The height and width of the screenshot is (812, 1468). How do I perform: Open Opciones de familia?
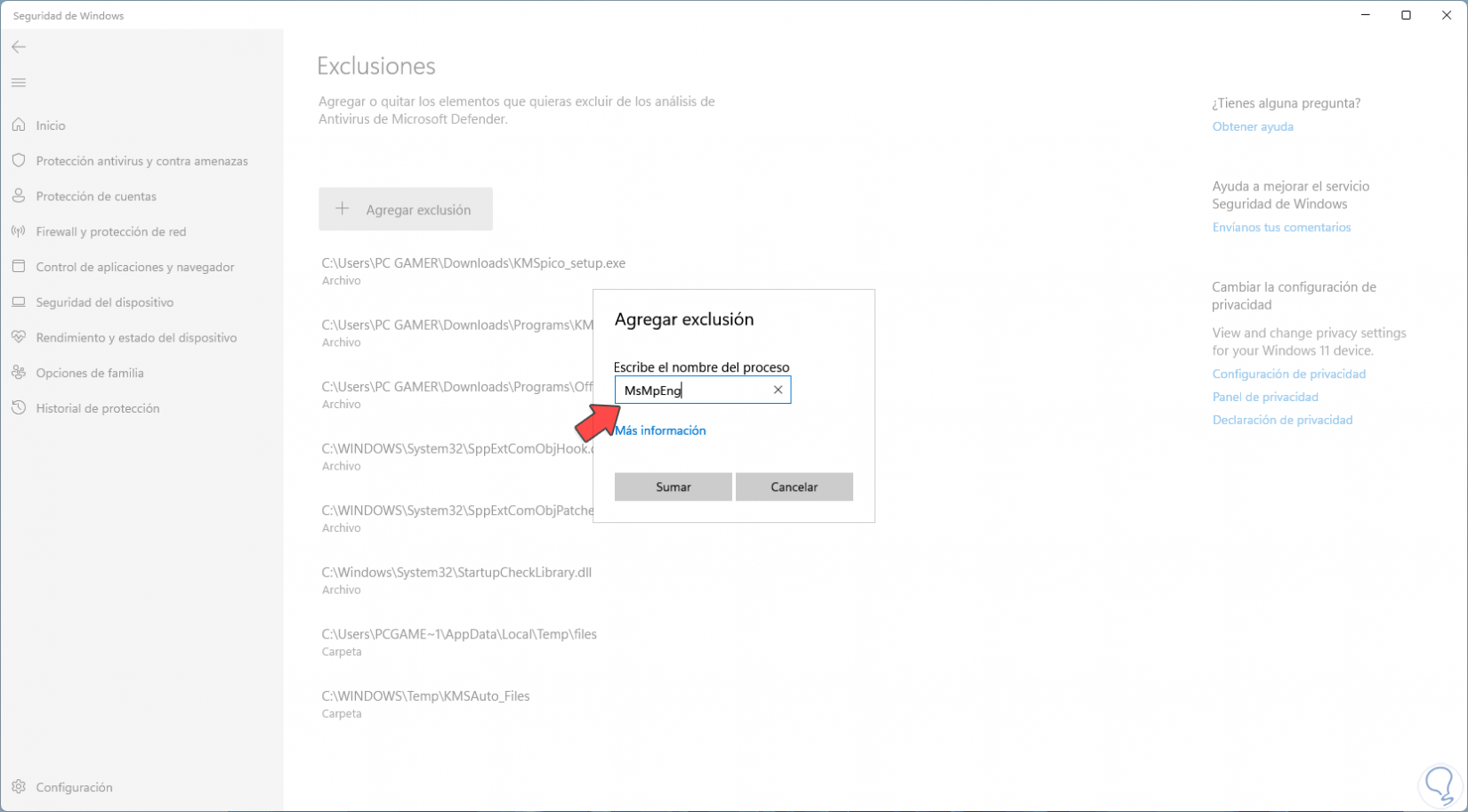[90, 373]
